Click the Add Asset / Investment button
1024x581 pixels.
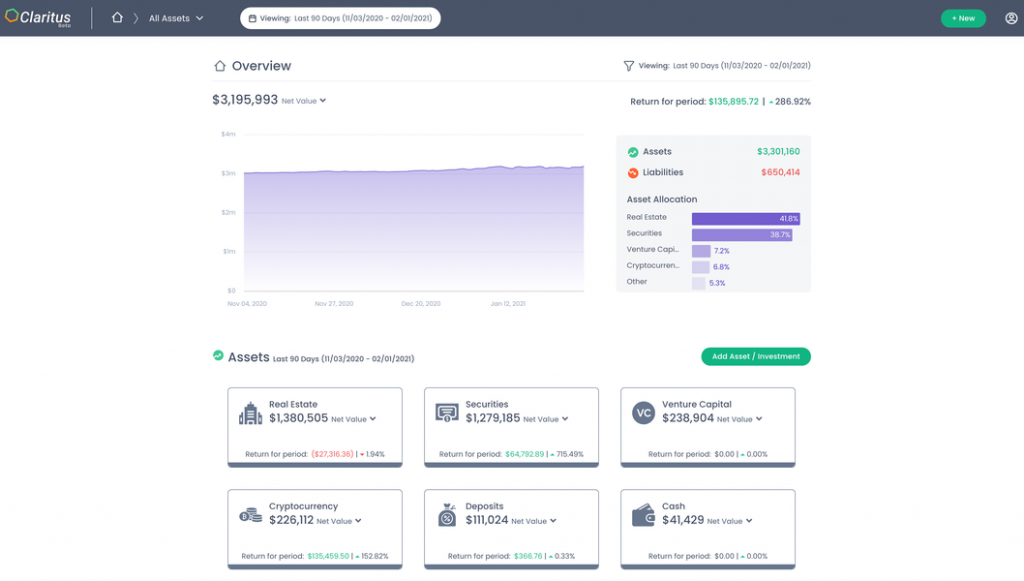coord(753,356)
